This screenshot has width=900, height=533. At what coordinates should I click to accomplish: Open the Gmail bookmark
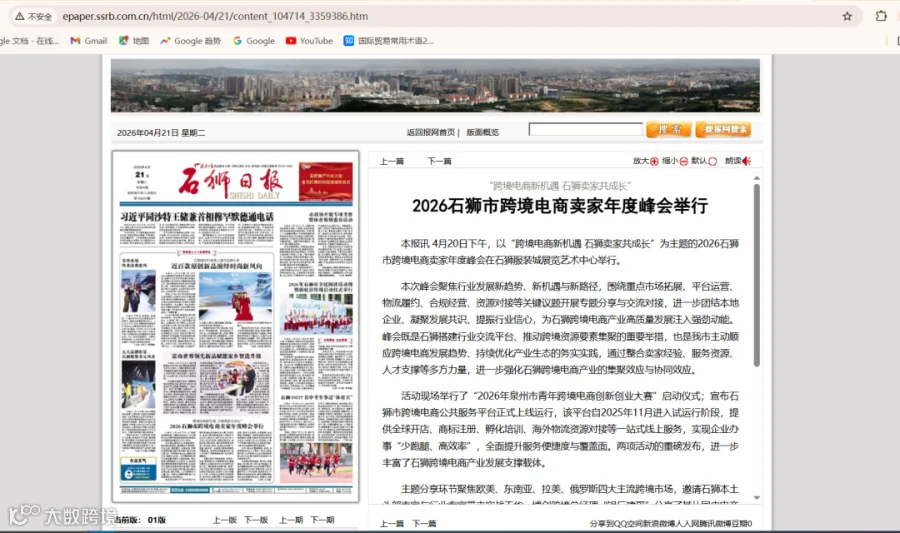pos(88,41)
